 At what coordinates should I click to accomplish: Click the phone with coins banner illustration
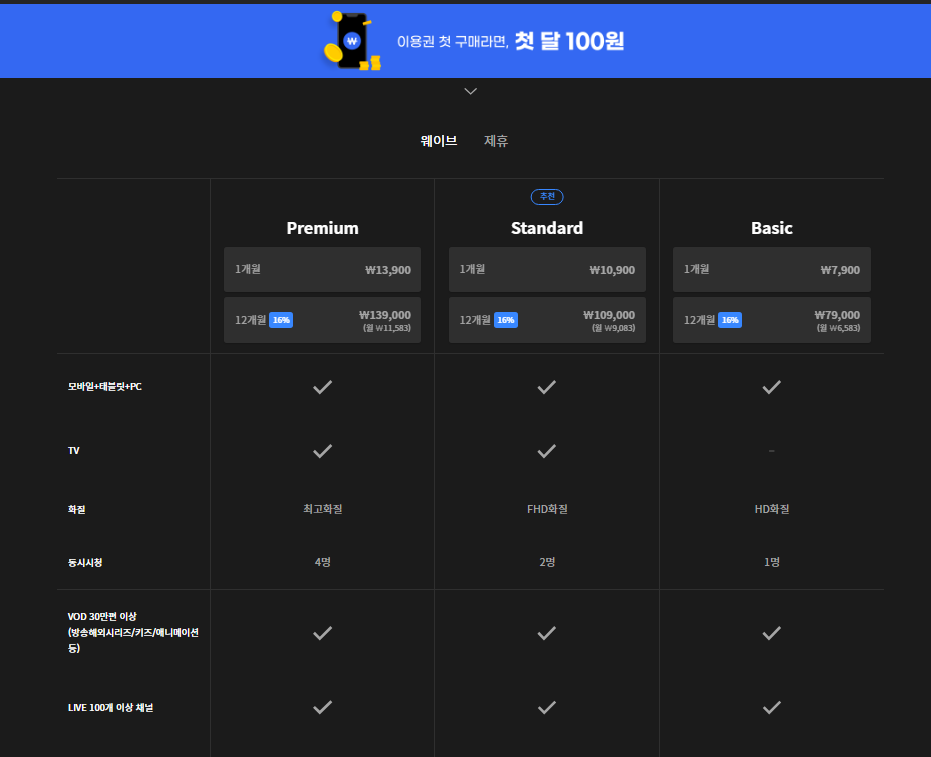pyautogui.click(x=352, y=41)
